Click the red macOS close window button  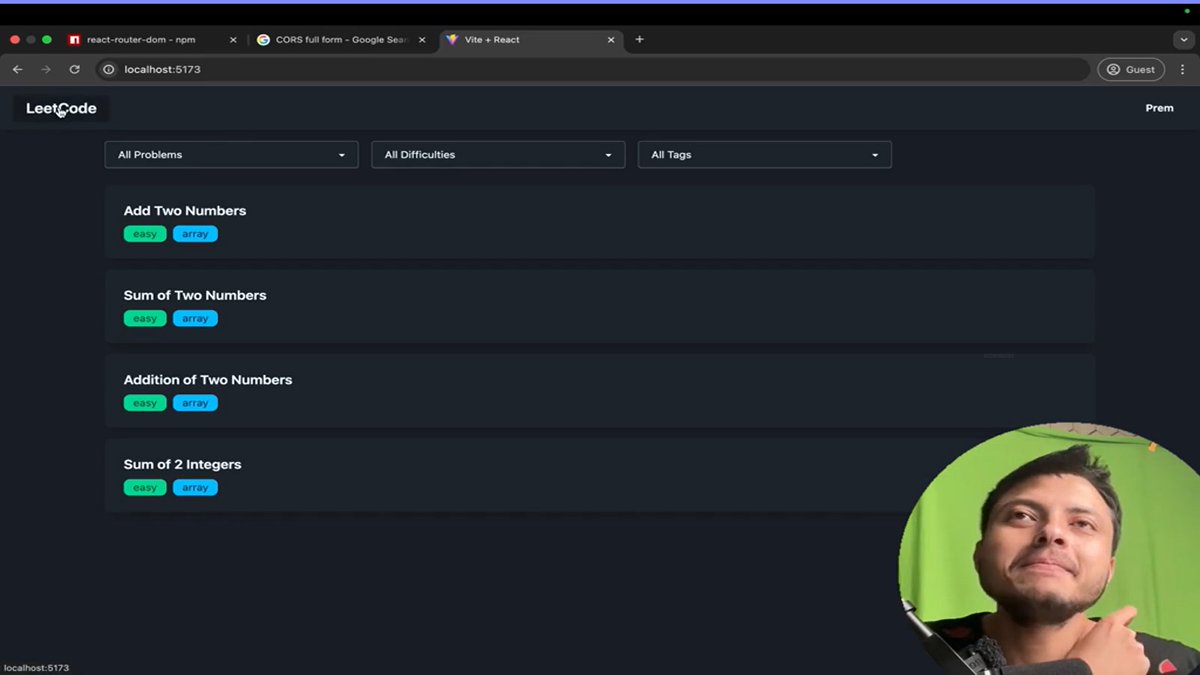[15, 40]
